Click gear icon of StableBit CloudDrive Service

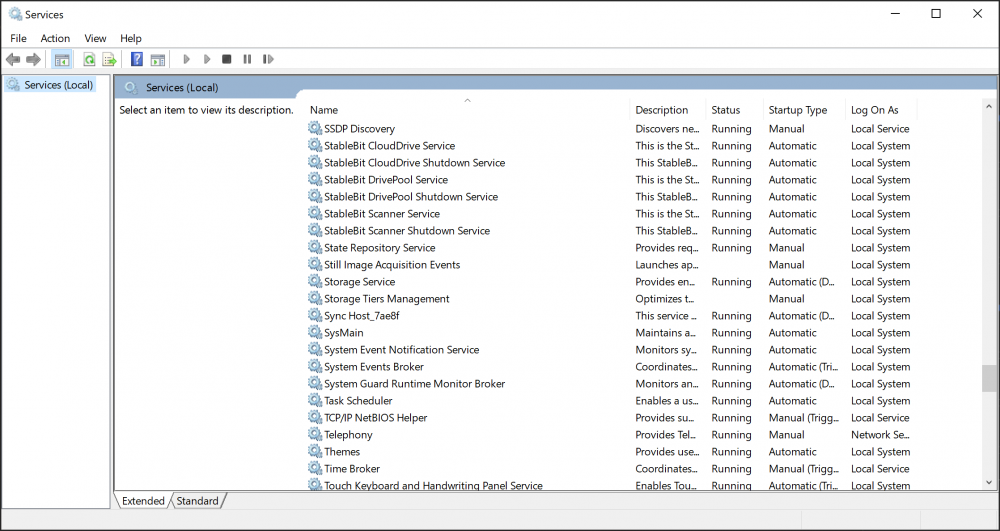tap(315, 145)
